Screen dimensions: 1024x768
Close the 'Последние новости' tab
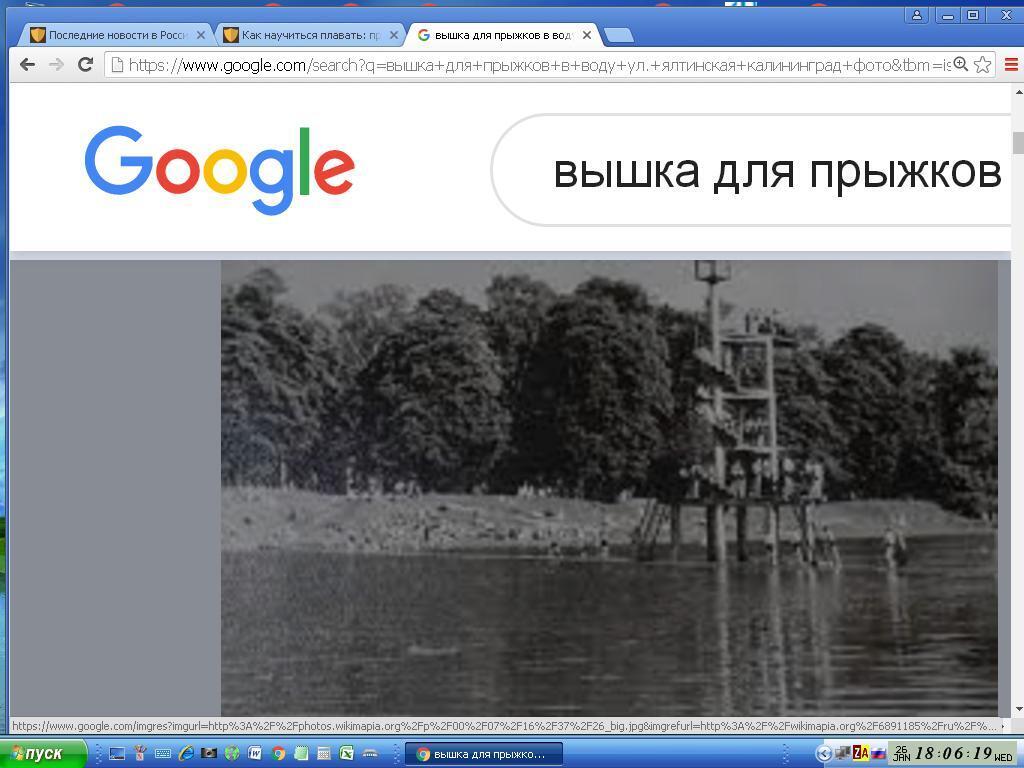200,35
